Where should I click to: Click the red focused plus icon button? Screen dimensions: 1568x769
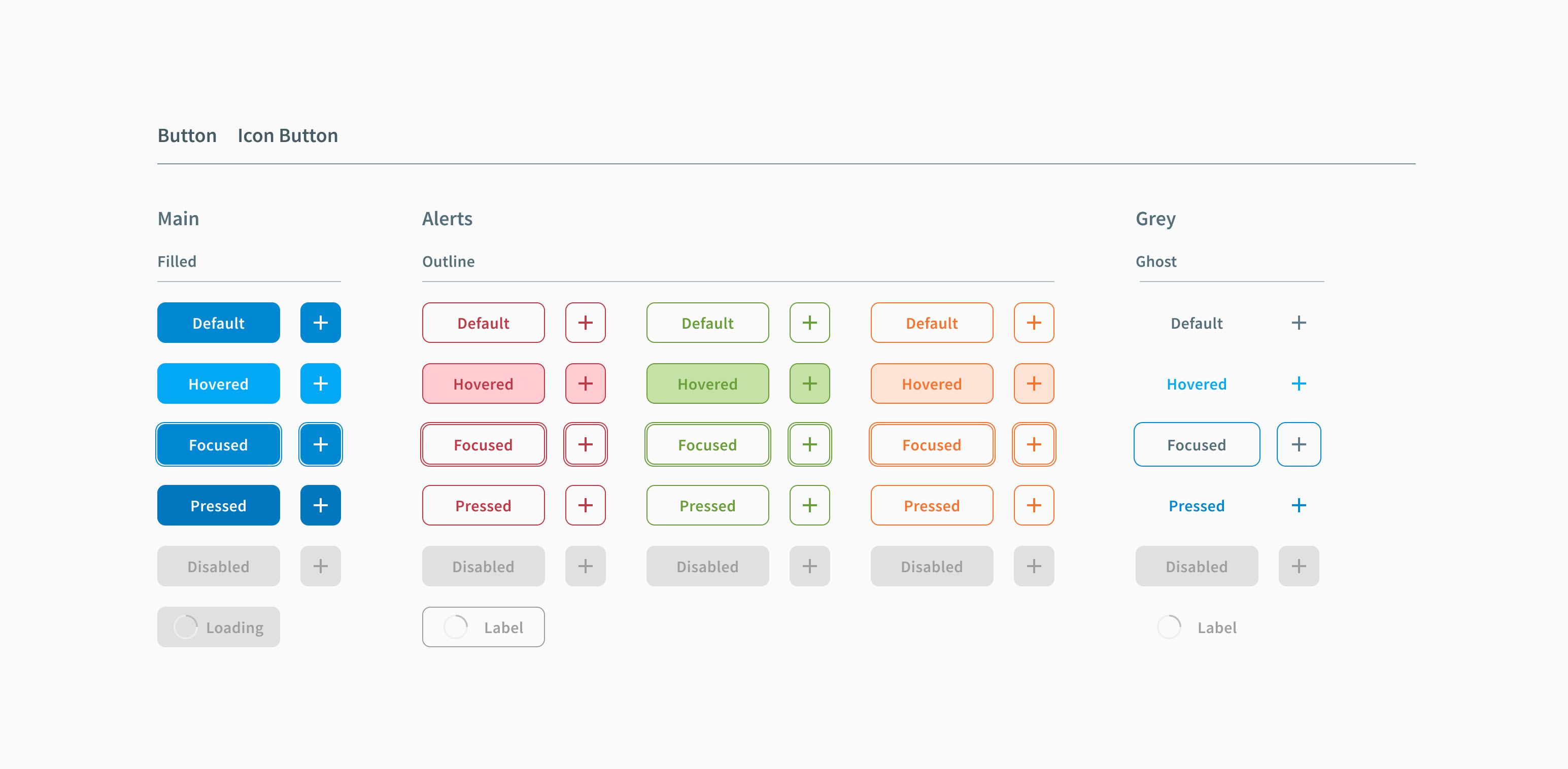(585, 444)
